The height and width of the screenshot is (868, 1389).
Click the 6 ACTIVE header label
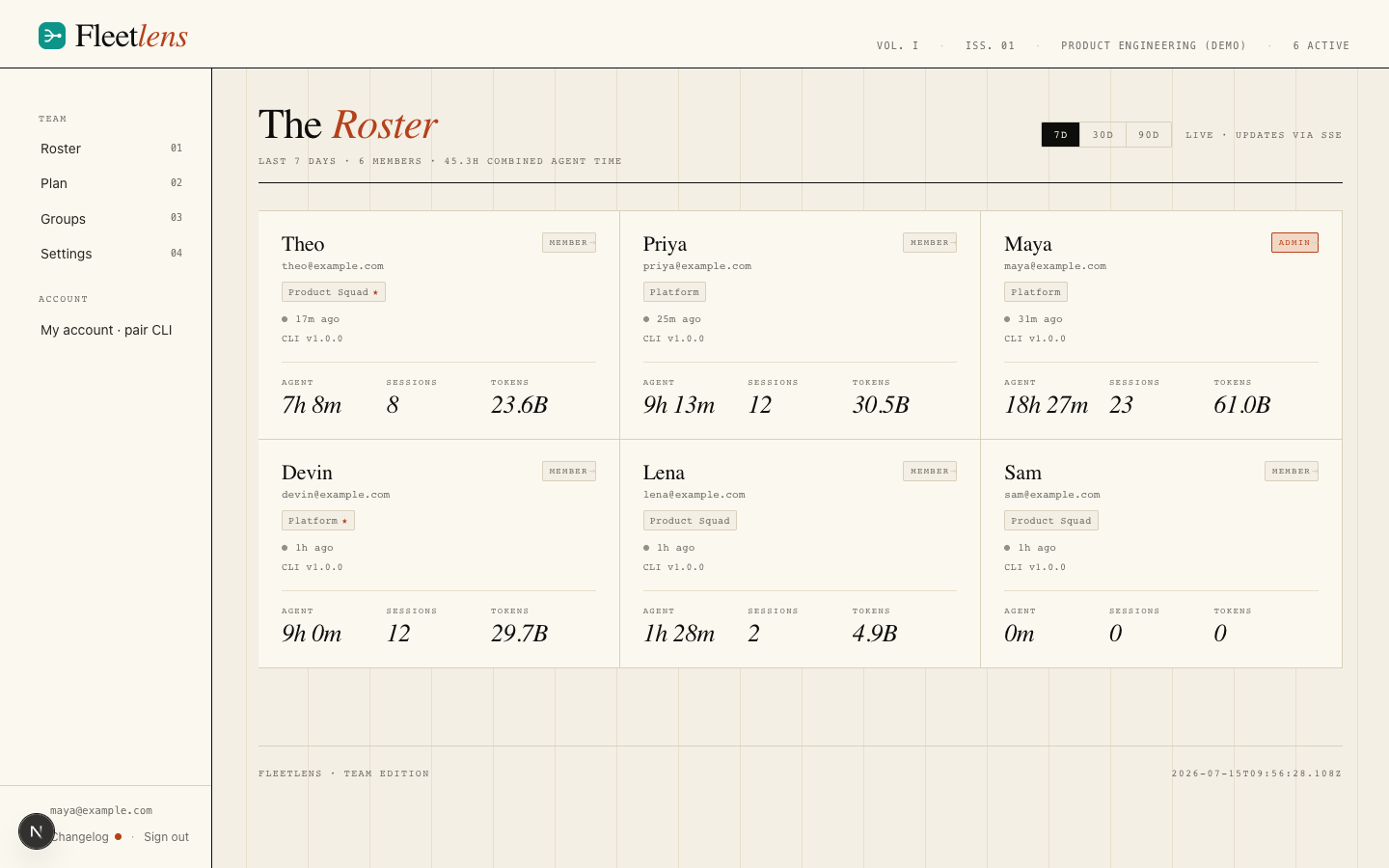1321,45
